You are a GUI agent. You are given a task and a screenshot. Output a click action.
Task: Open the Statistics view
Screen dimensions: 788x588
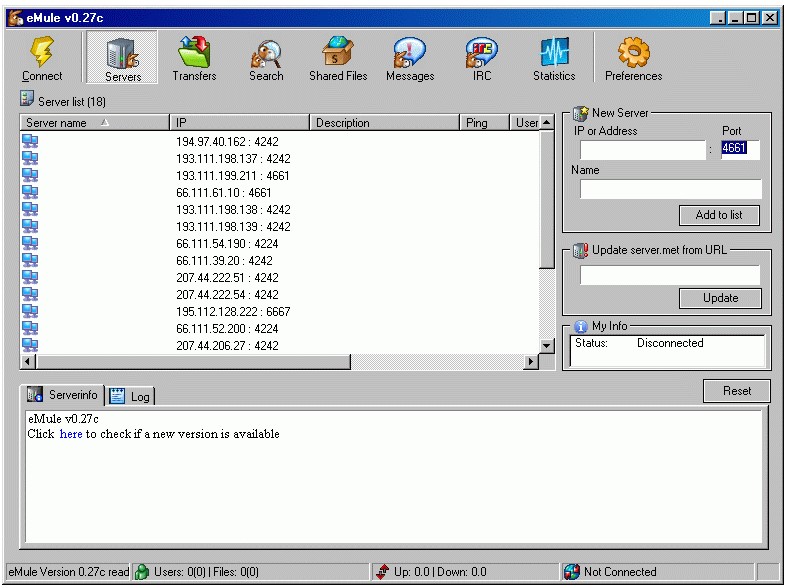coord(554,57)
